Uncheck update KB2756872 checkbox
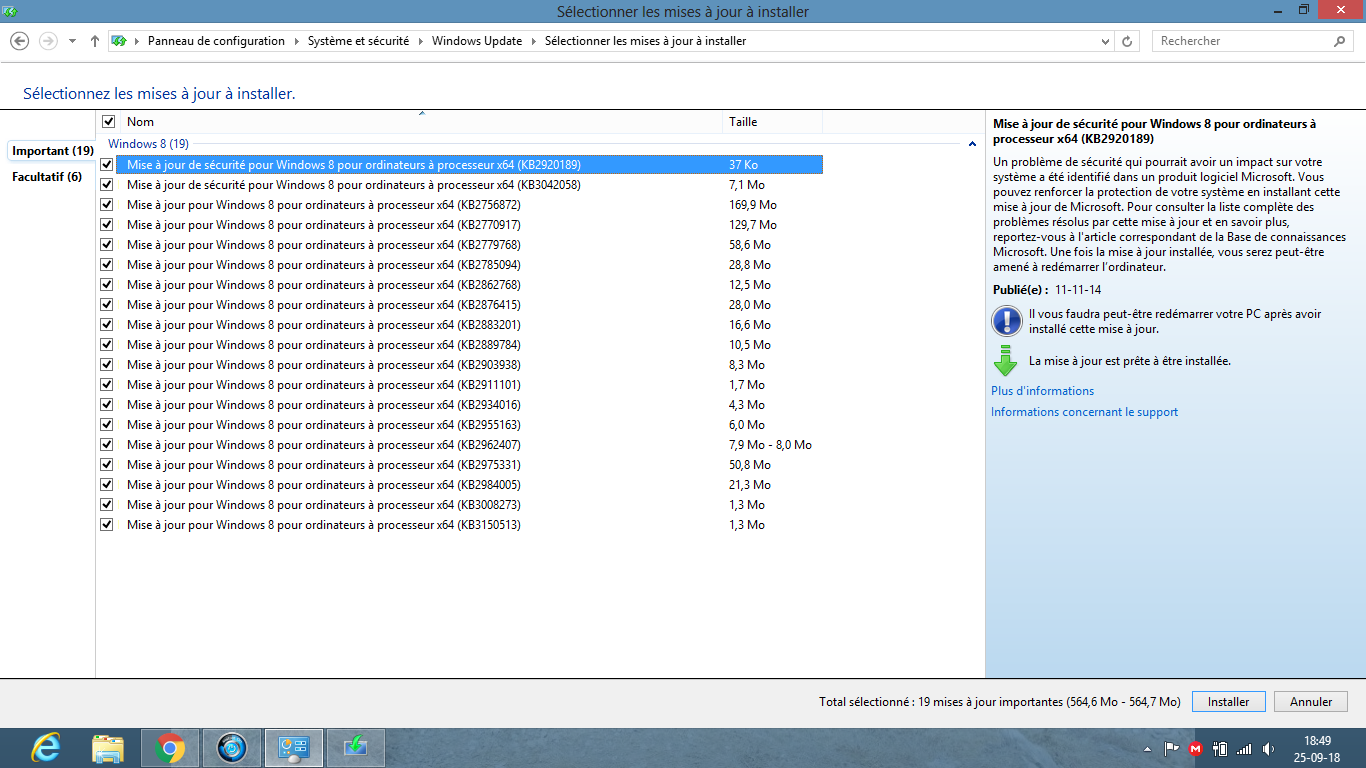Image resolution: width=1366 pixels, height=768 pixels. click(x=107, y=204)
